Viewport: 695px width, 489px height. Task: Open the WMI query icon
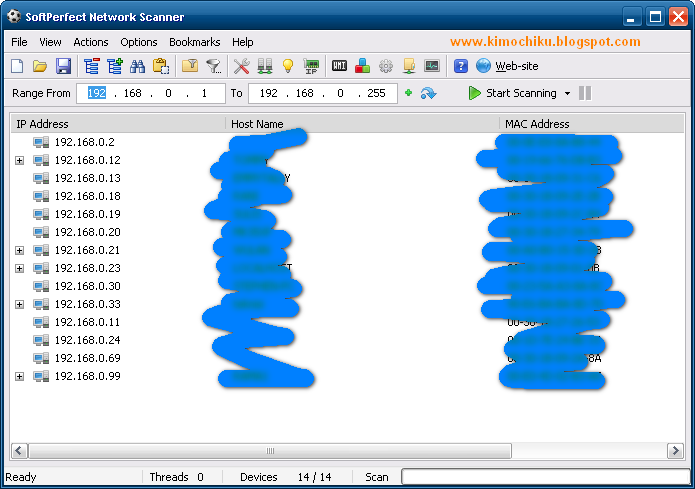pos(340,67)
